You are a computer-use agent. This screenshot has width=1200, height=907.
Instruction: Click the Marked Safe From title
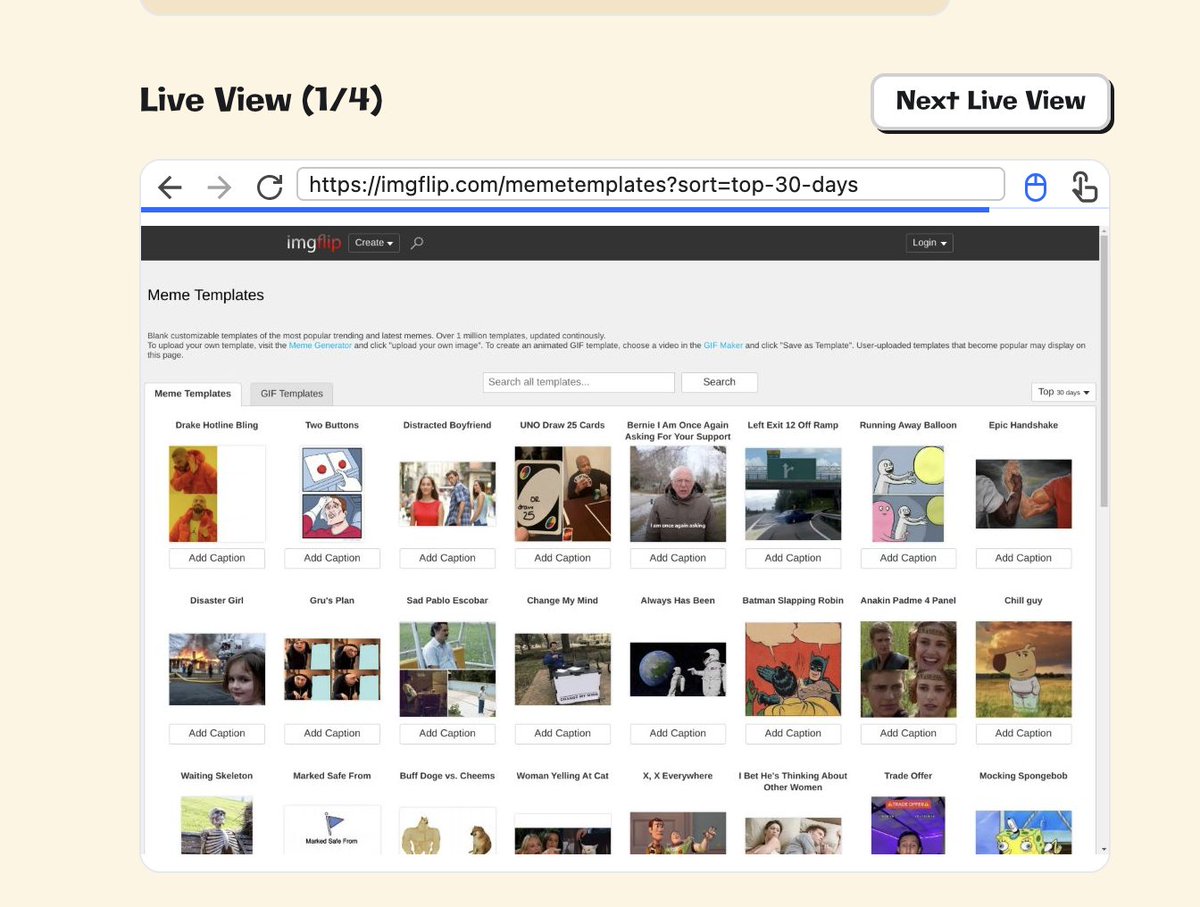click(x=332, y=776)
